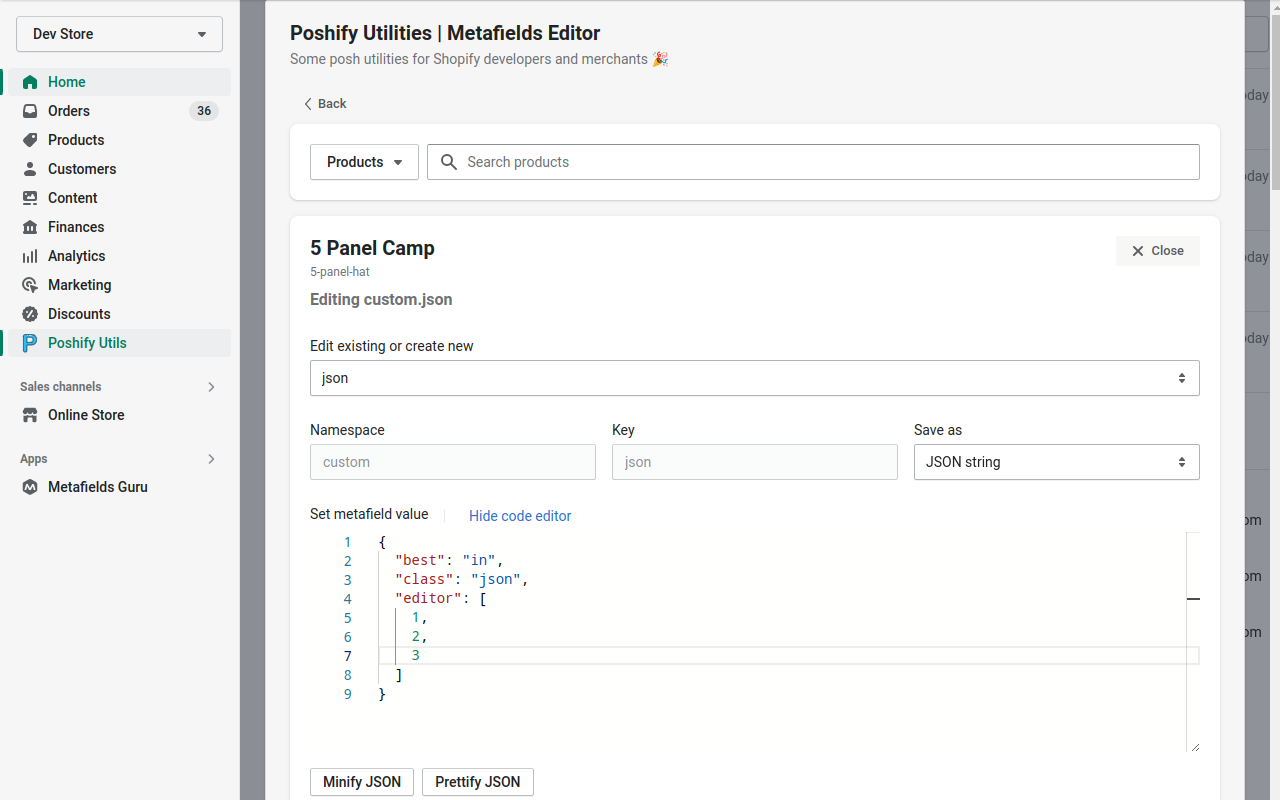Click the search magnifier in the products search bar

point(448,161)
